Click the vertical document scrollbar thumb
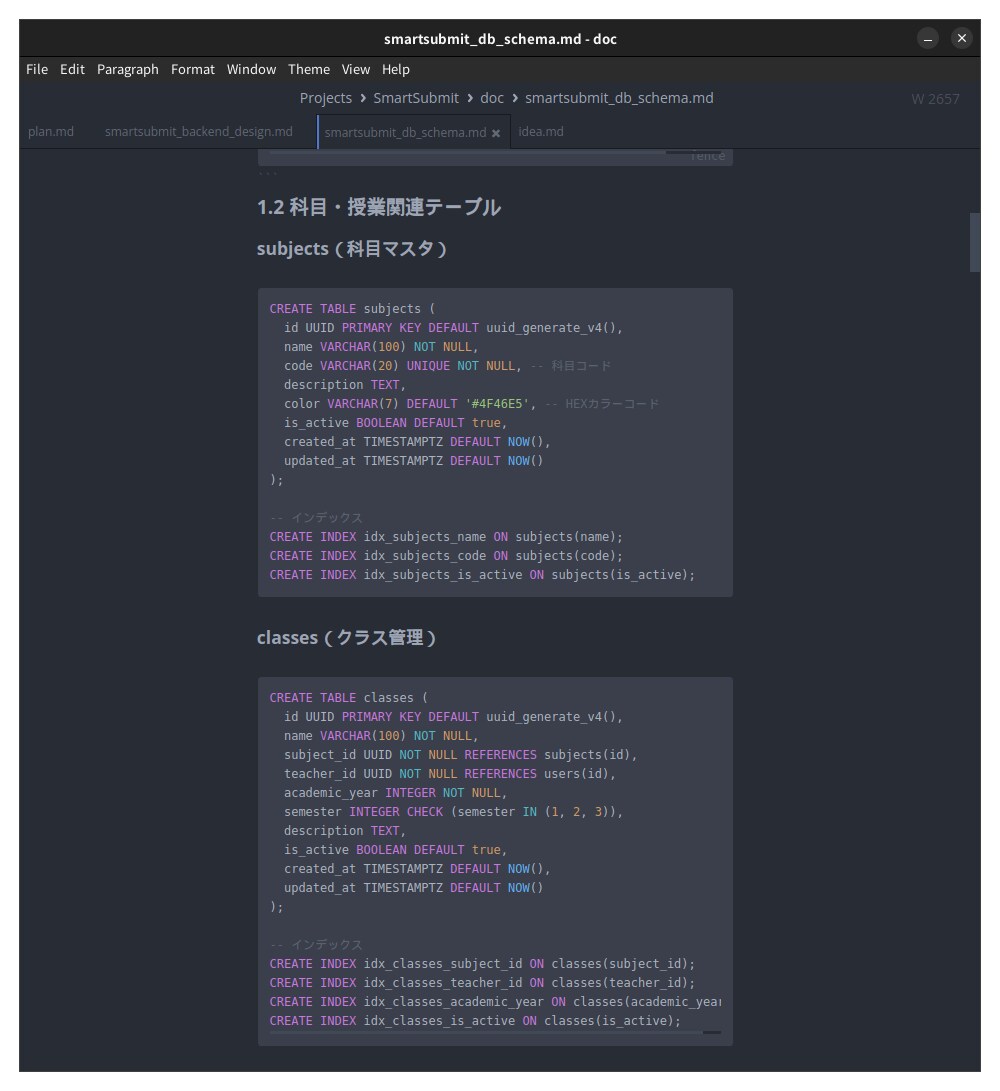The width and height of the screenshot is (1000, 1091). tap(975, 242)
